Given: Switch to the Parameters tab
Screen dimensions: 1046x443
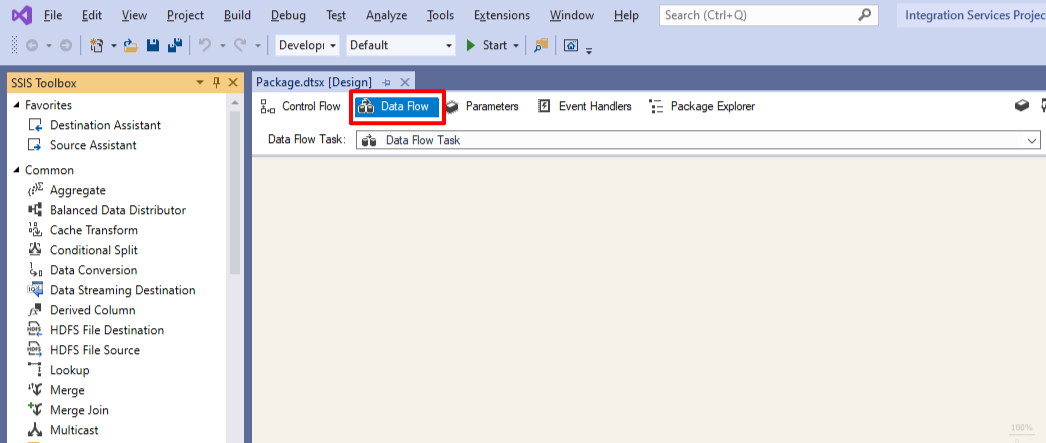Looking at the screenshot, I should 482,106.
